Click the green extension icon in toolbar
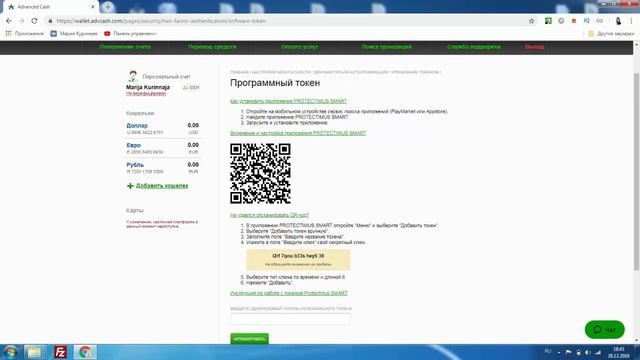This screenshot has width=640, height=360. [548, 21]
